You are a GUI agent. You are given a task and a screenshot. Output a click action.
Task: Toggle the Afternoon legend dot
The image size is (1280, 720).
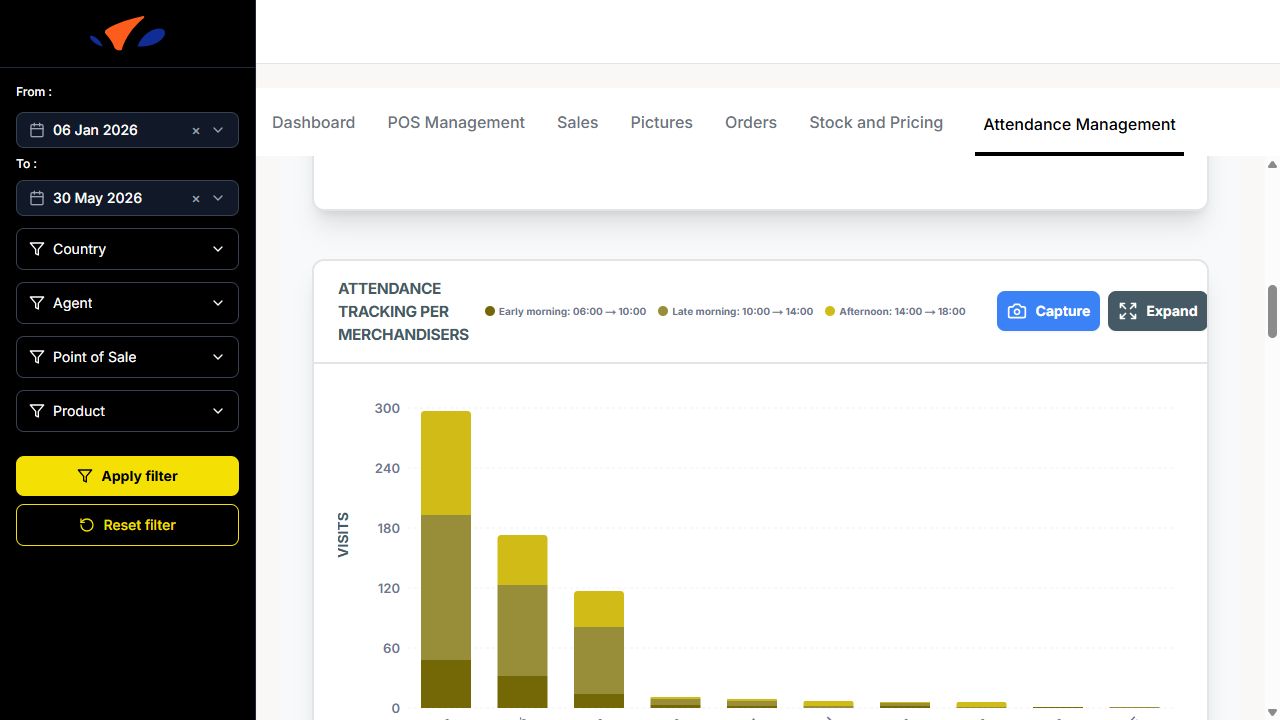[830, 311]
